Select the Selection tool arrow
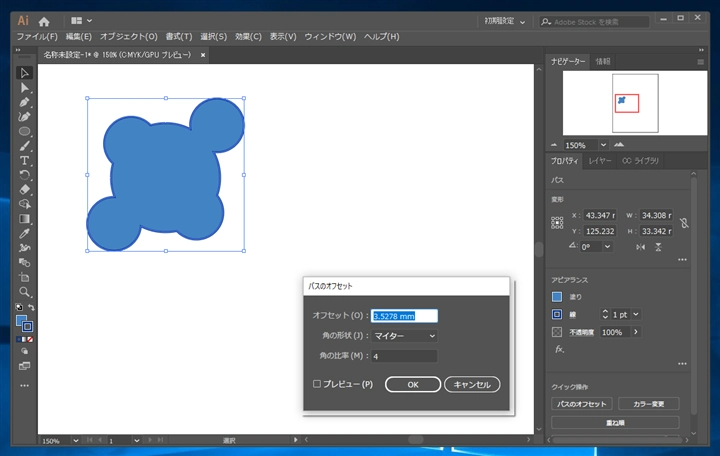Screen dimensions: 720x456 click(24, 73)
